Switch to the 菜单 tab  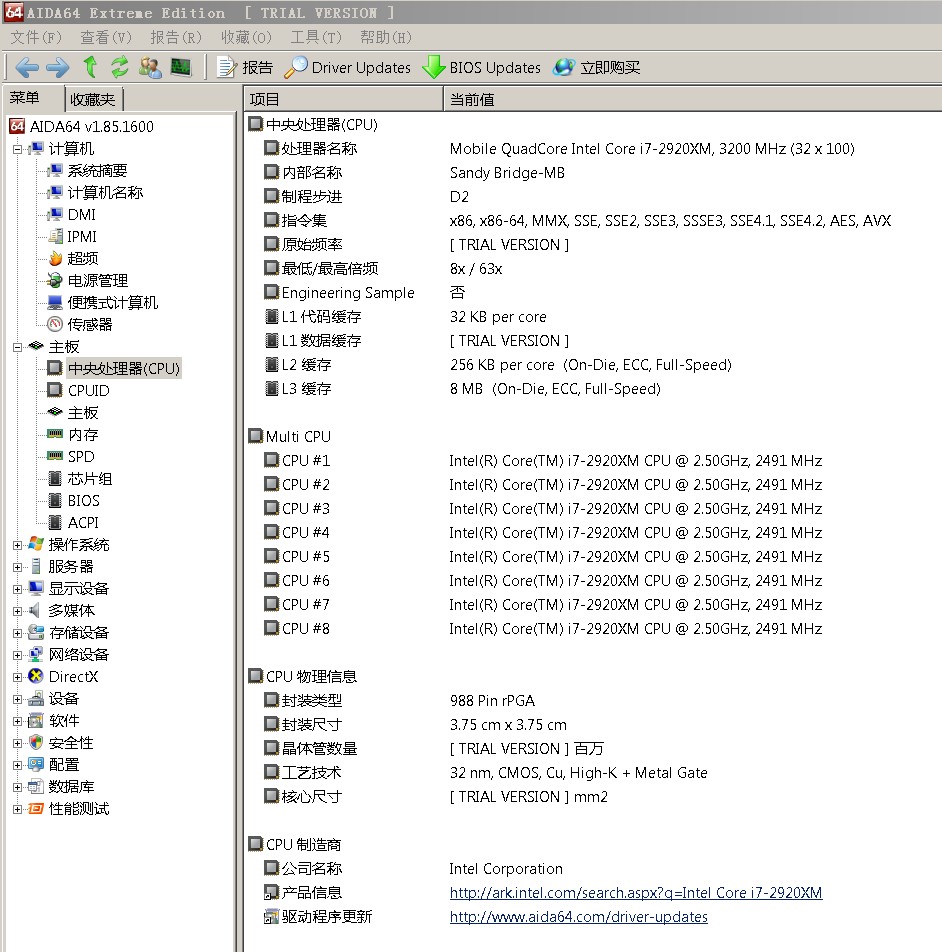pyautogui.click(x=33, y=98)
